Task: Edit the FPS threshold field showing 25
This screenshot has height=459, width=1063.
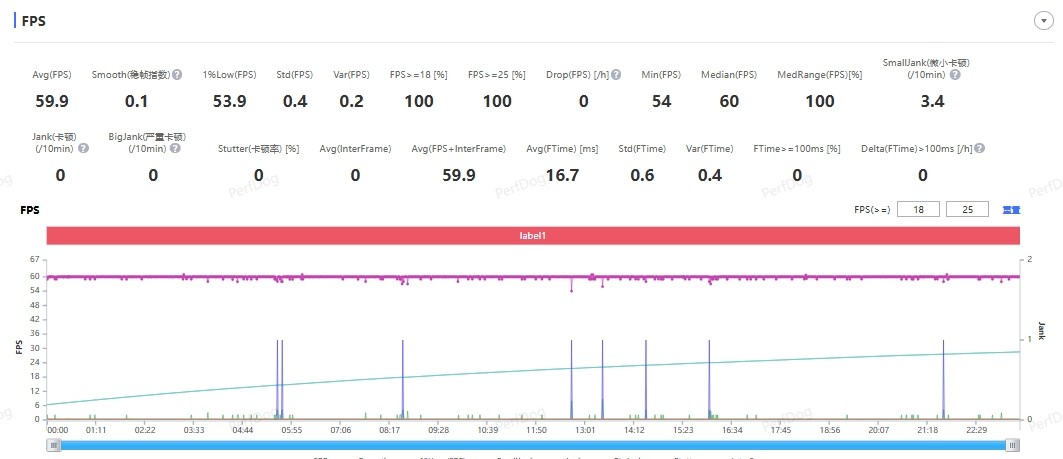Action: tap(967, 209)
